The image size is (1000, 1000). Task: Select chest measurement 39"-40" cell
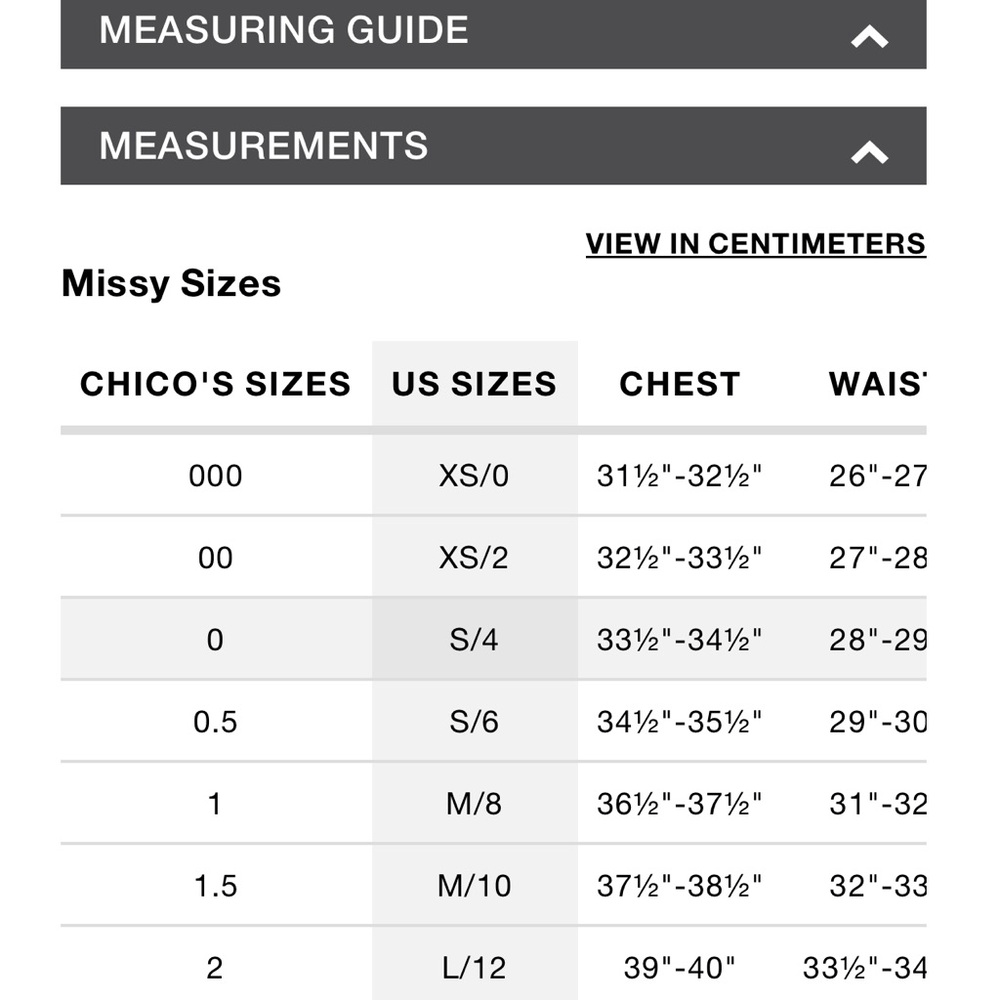tap(679, 968)
